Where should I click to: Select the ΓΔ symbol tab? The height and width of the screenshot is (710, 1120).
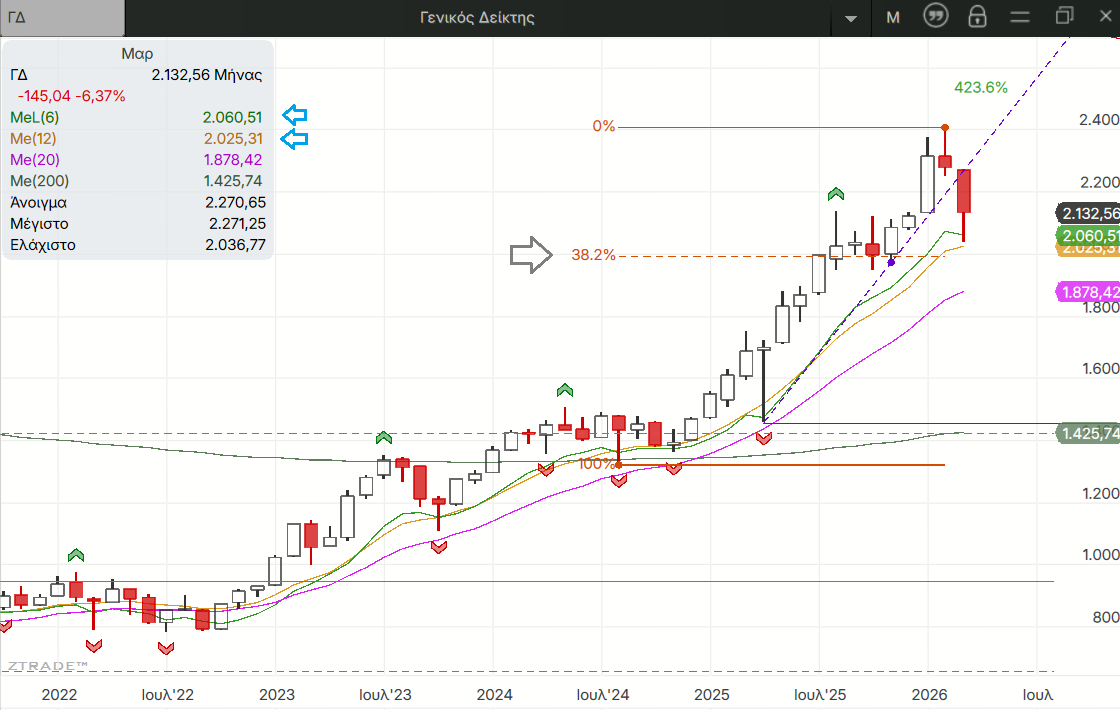point(62,17)
